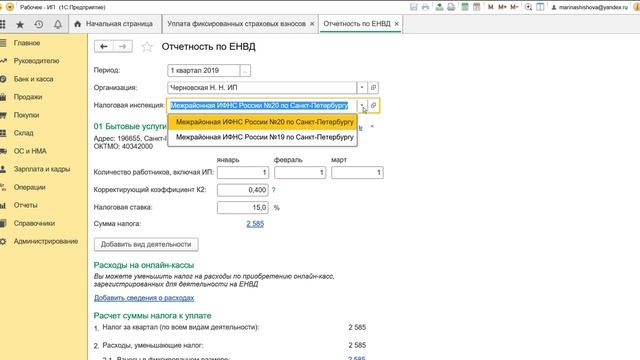Click the K2 coefficient help question mark

pos(273,190)
